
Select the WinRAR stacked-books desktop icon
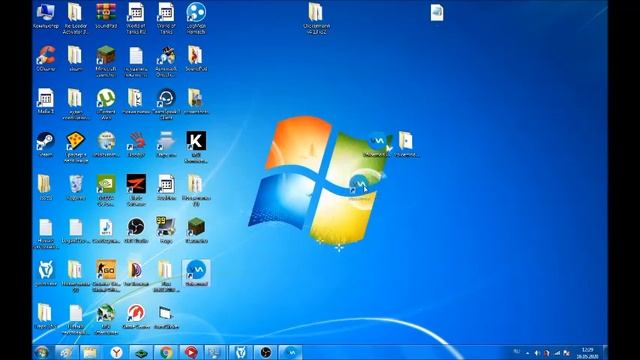106,13
